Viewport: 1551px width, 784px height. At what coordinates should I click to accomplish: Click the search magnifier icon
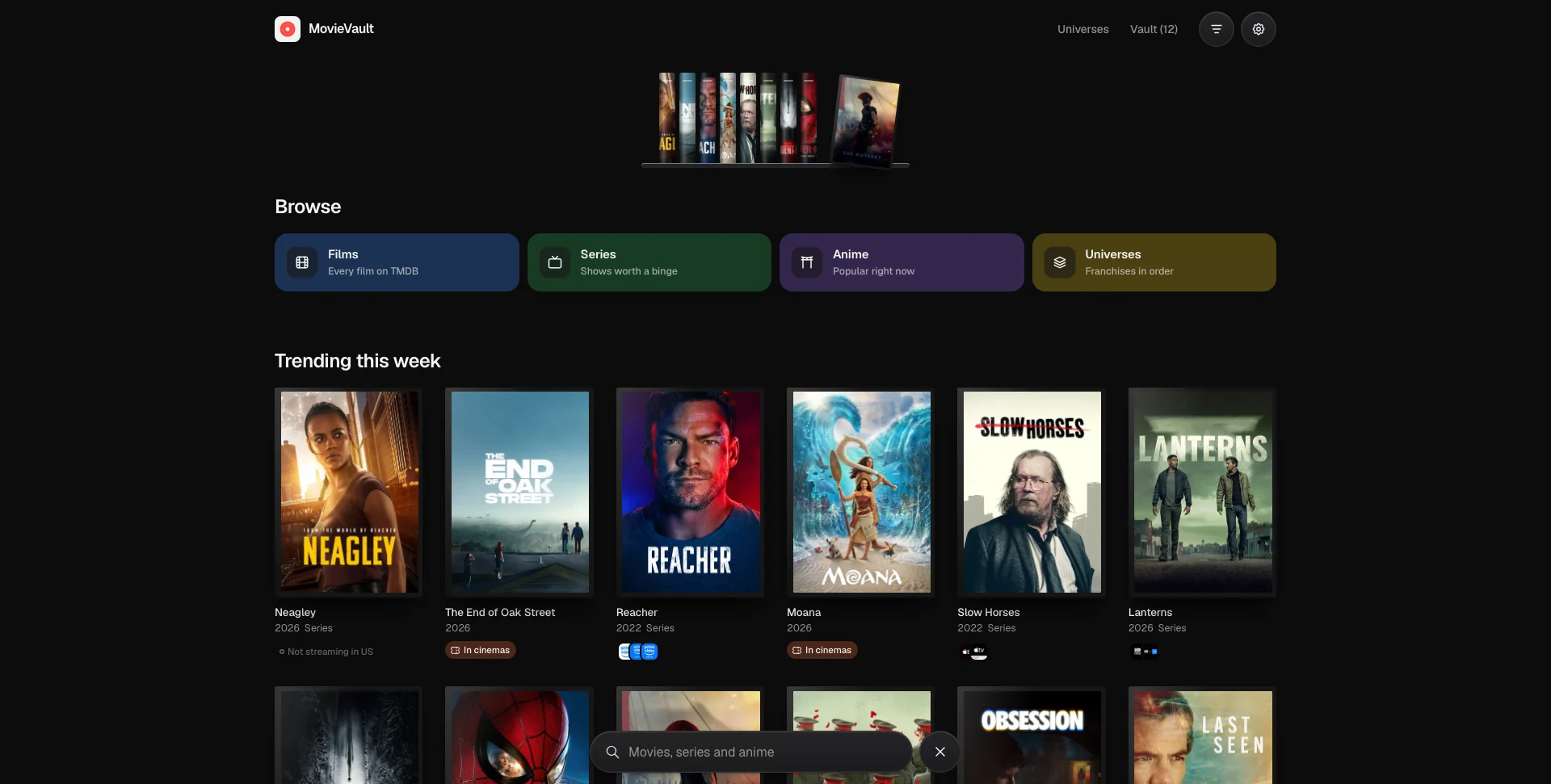(613, 752)
